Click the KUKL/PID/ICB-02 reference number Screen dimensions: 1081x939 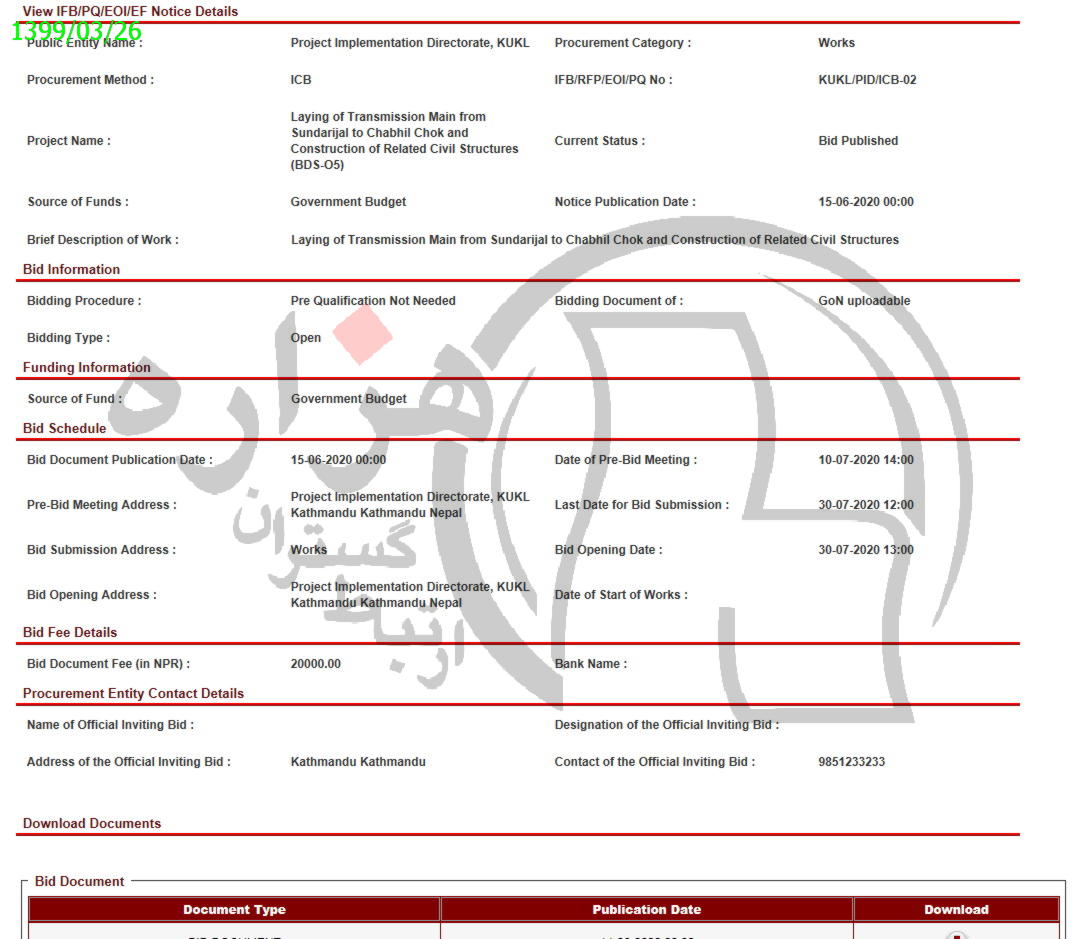[x=866, y=80]
